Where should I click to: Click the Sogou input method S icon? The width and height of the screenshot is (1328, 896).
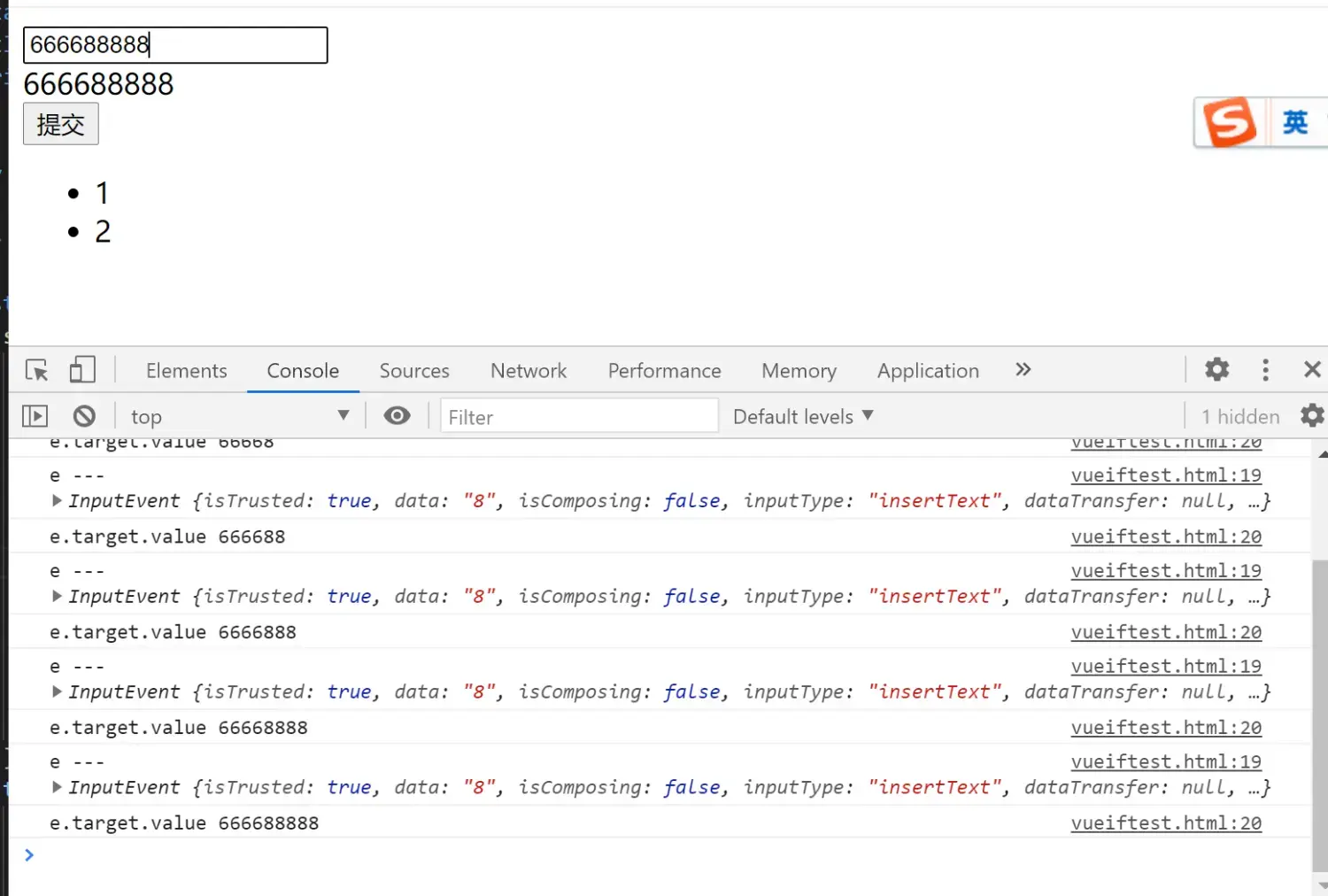[1231, 122]
